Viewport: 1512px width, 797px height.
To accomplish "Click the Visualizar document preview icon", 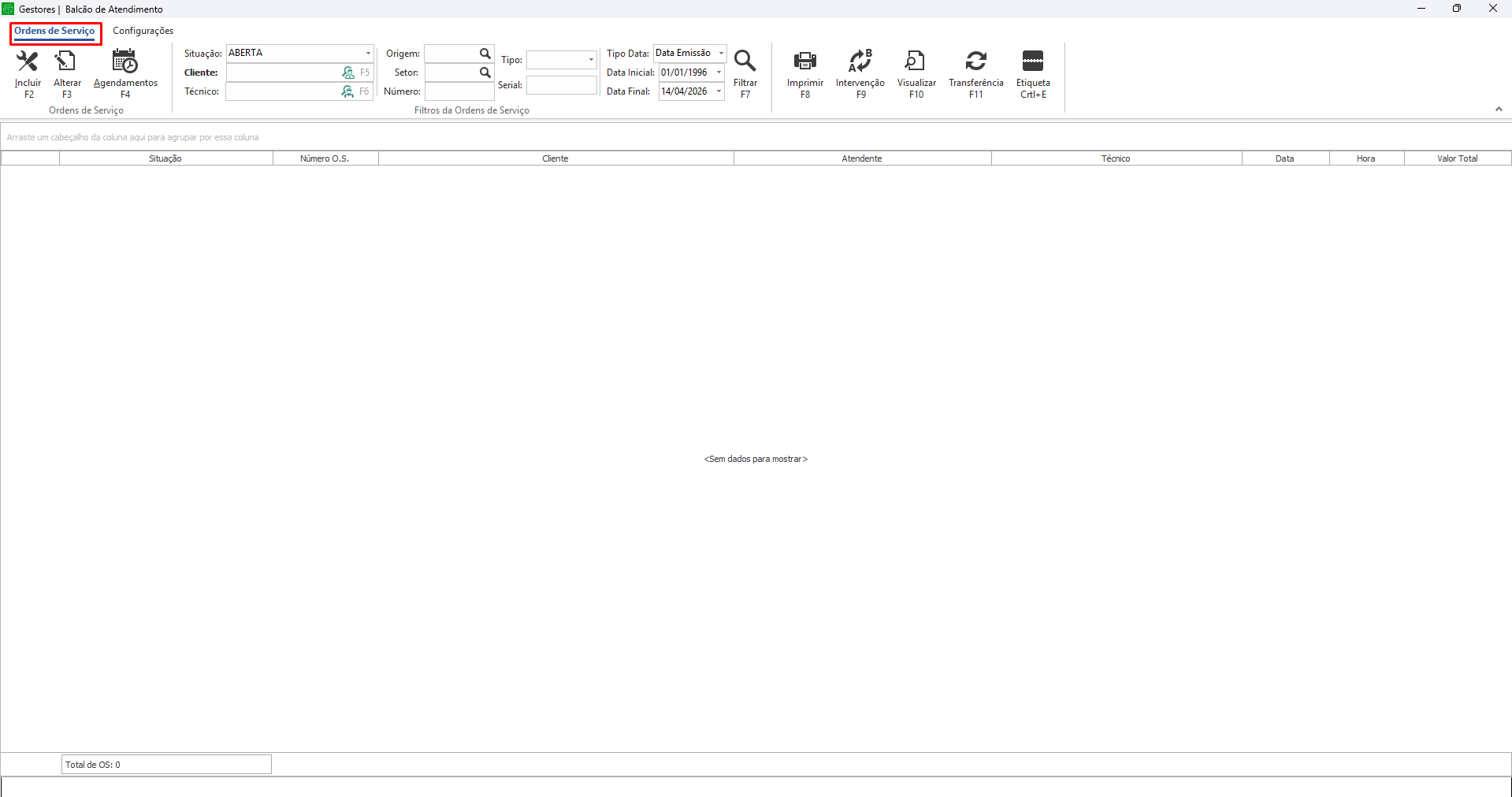I will point(916,61).
